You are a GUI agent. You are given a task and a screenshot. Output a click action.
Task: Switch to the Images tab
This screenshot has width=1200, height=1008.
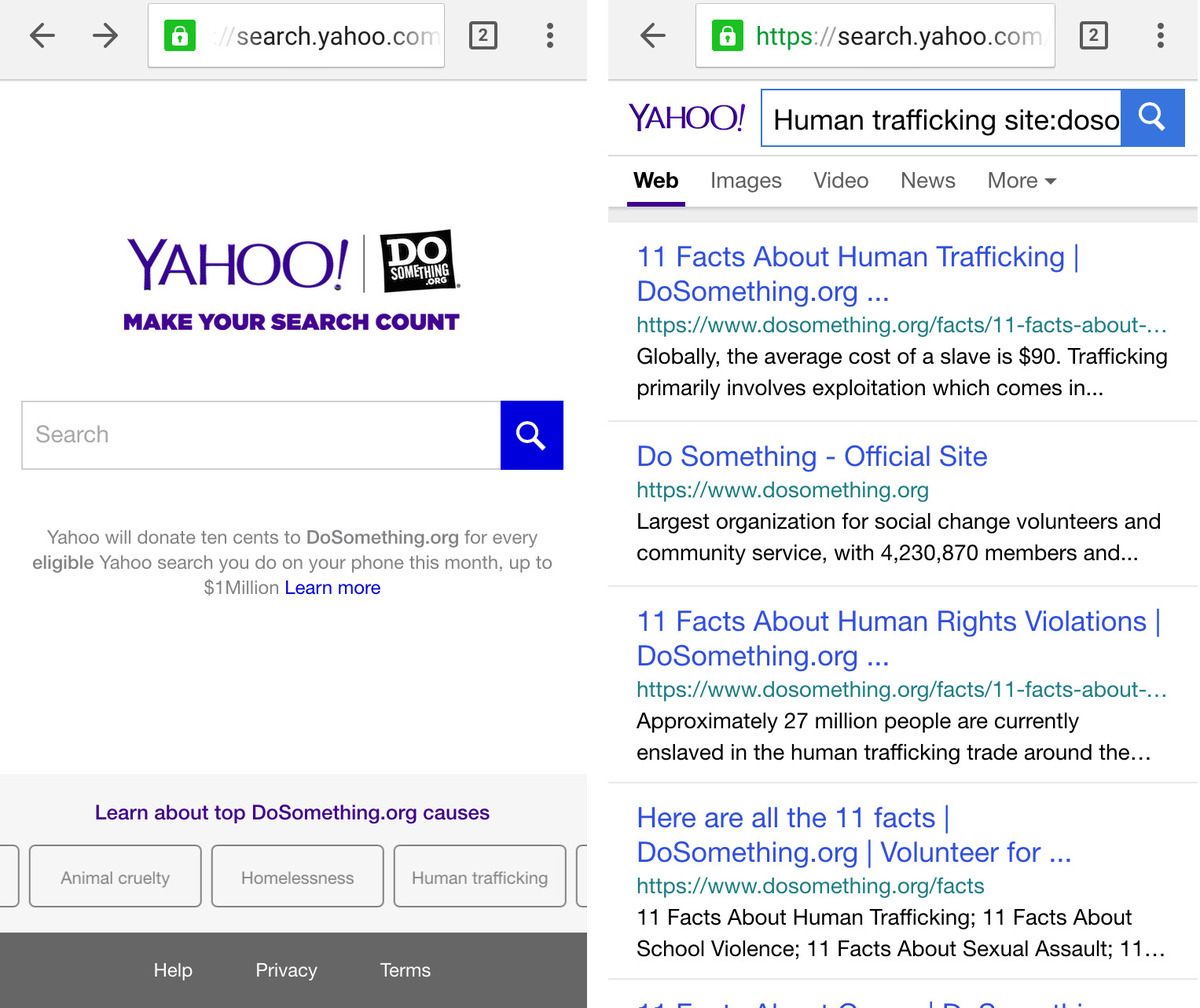click(745, 181)
